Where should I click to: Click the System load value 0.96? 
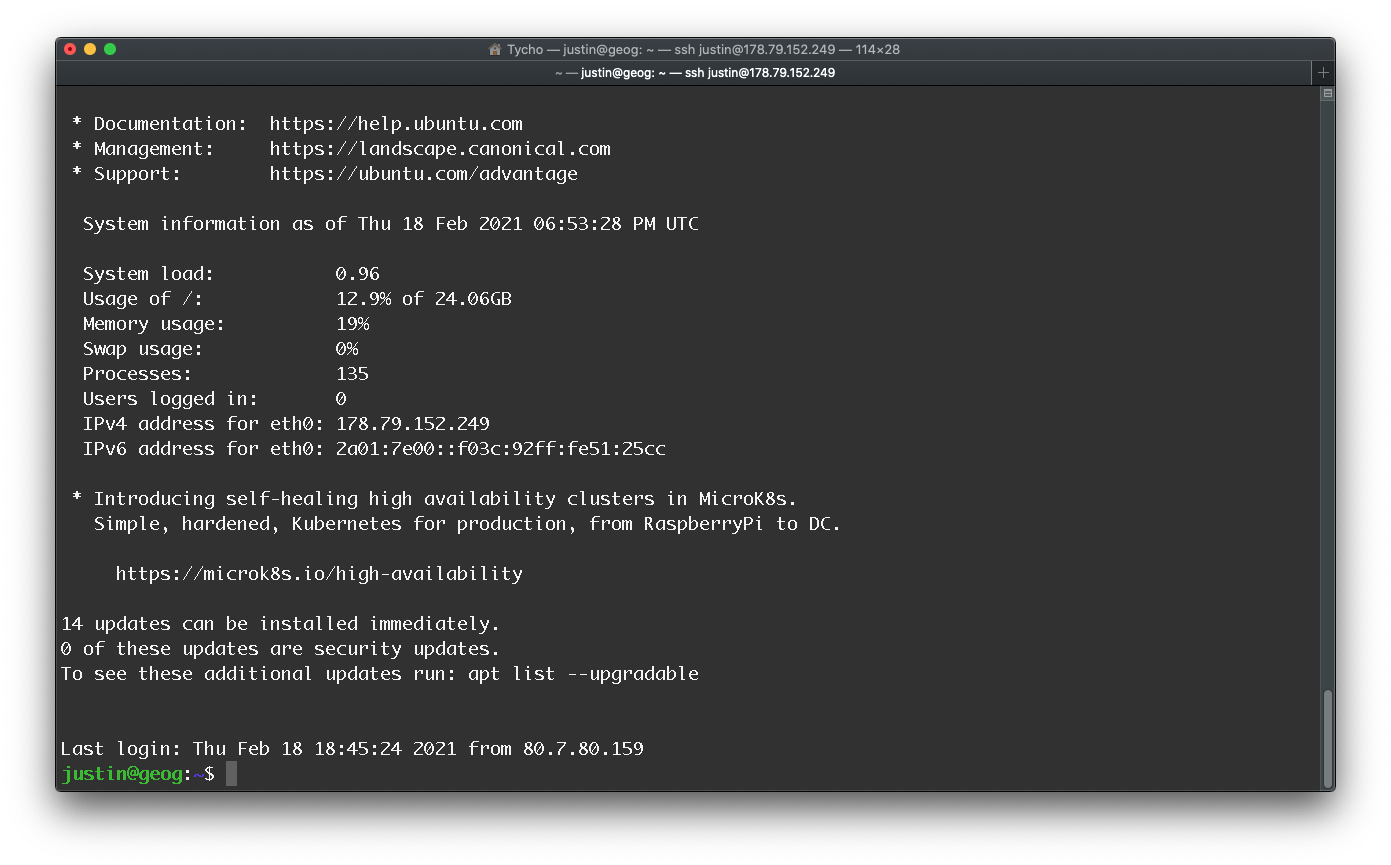tap(358, 274)
